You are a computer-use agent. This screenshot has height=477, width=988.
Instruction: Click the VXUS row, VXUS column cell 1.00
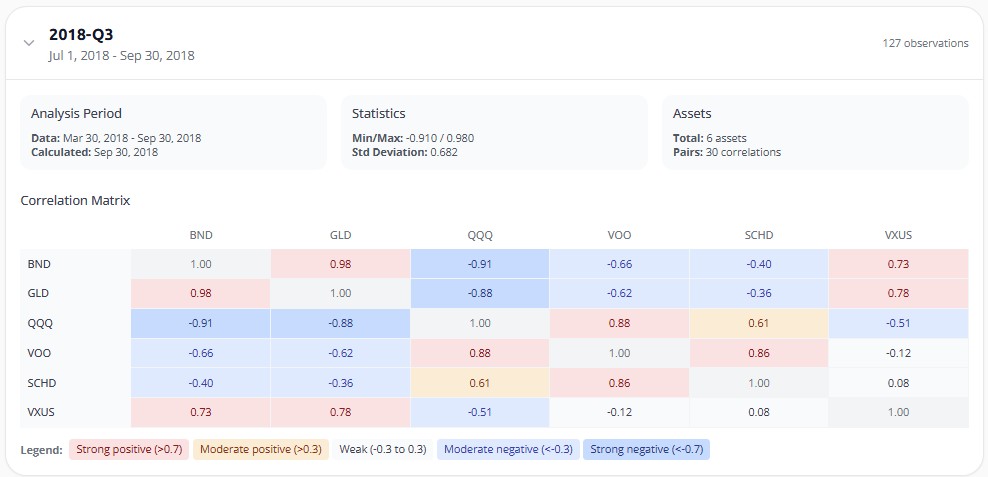click(899, 412)
